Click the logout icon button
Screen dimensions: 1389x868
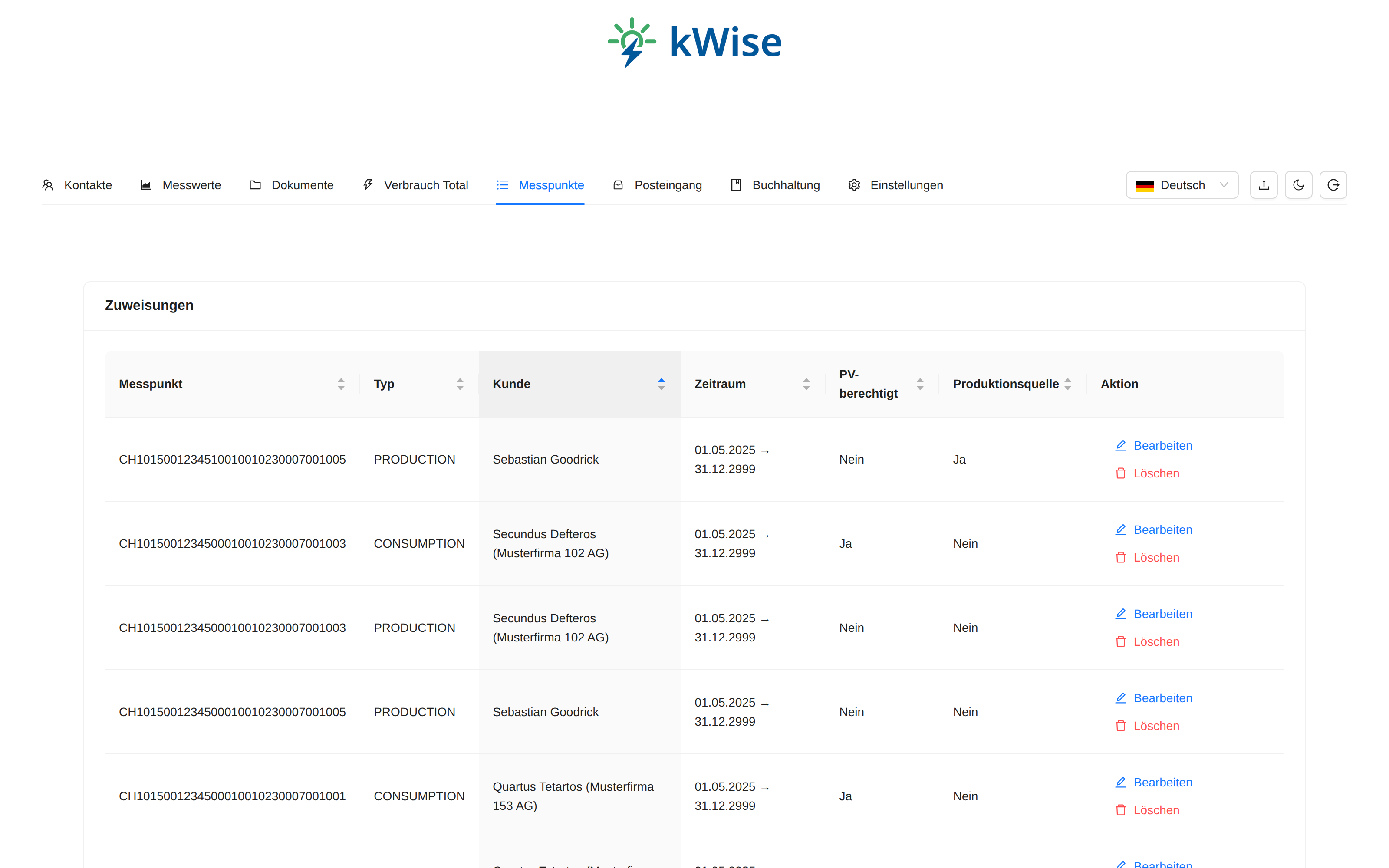click(x=1333, y=185)
